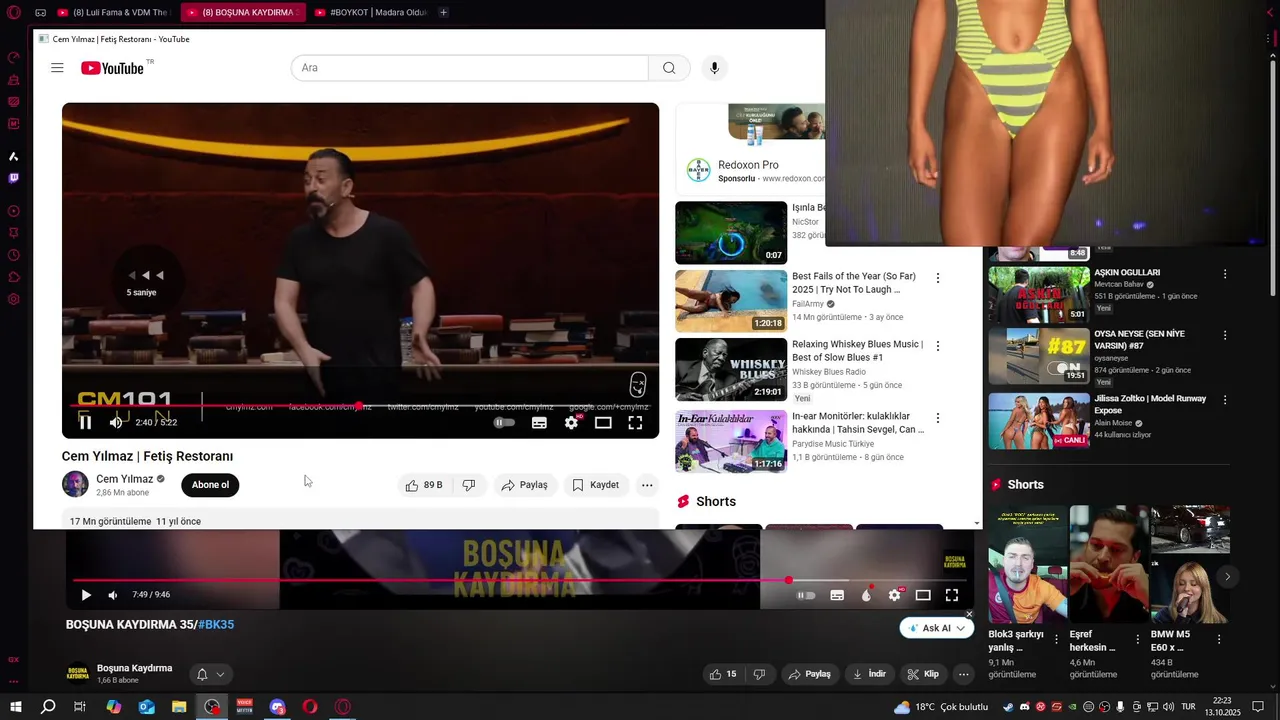This screenshot has width=1280, height=720.
Task: Open a new browser tab with plus
Action: [443, 13]
